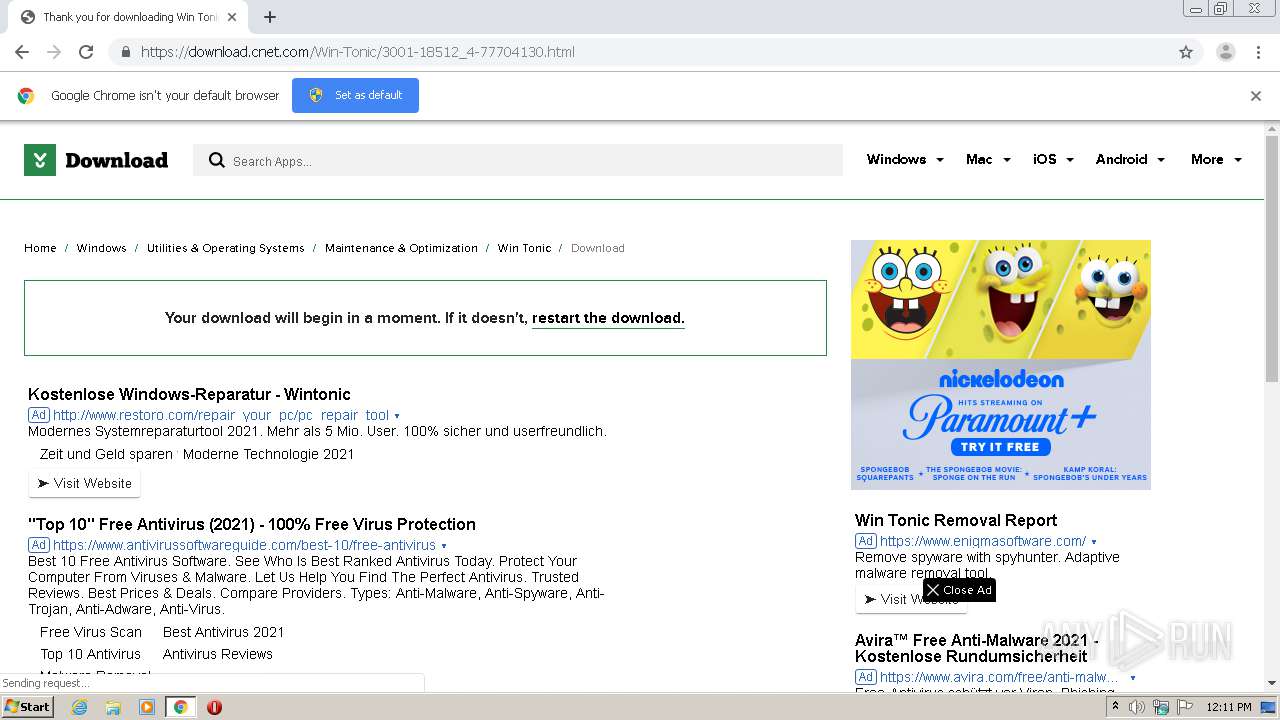
Task: Open the Windows Start menu
Action: click(x=28, y=707)
